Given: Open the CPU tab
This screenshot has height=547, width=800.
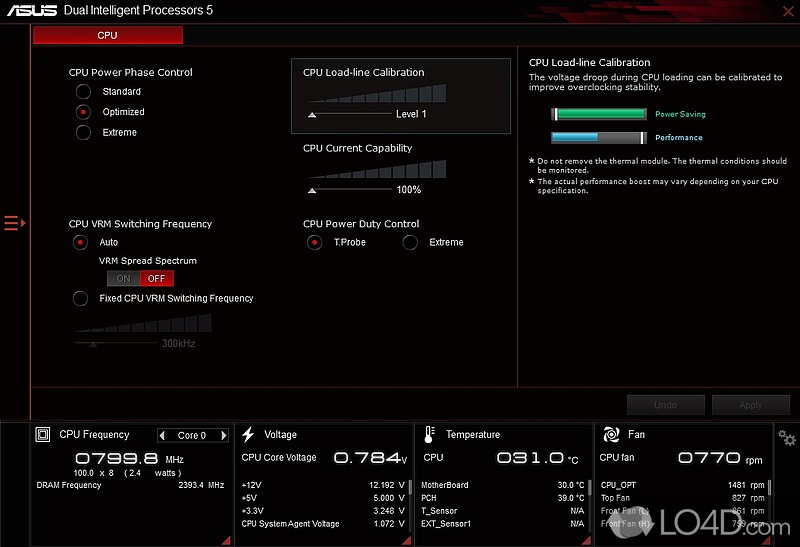Looking at the screenshot, I should point(108,35).
